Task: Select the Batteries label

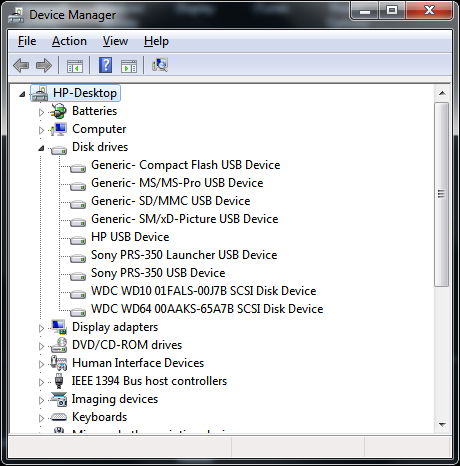Action: 95,111
